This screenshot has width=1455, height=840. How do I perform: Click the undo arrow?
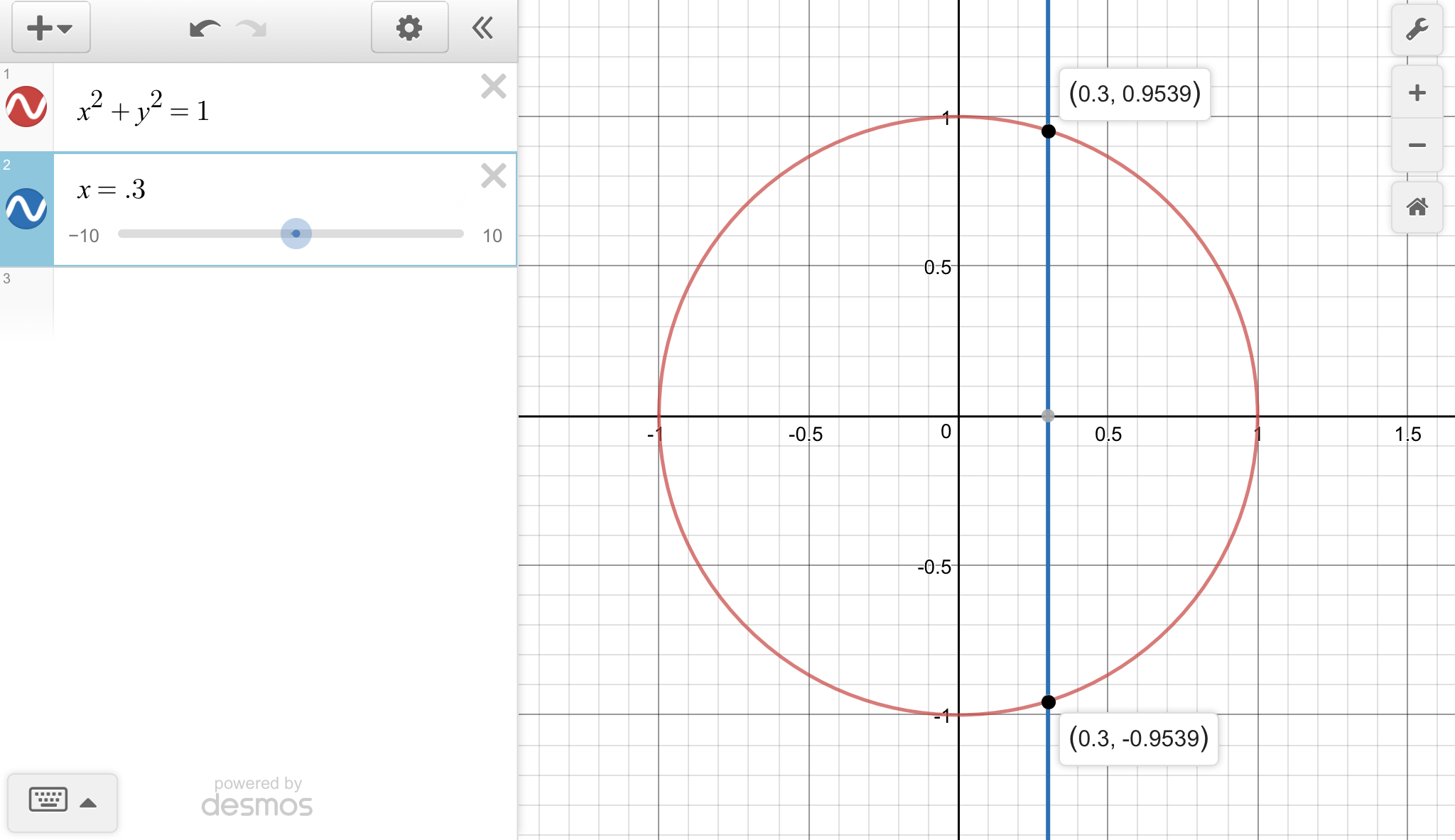click(x=204, y=29)
